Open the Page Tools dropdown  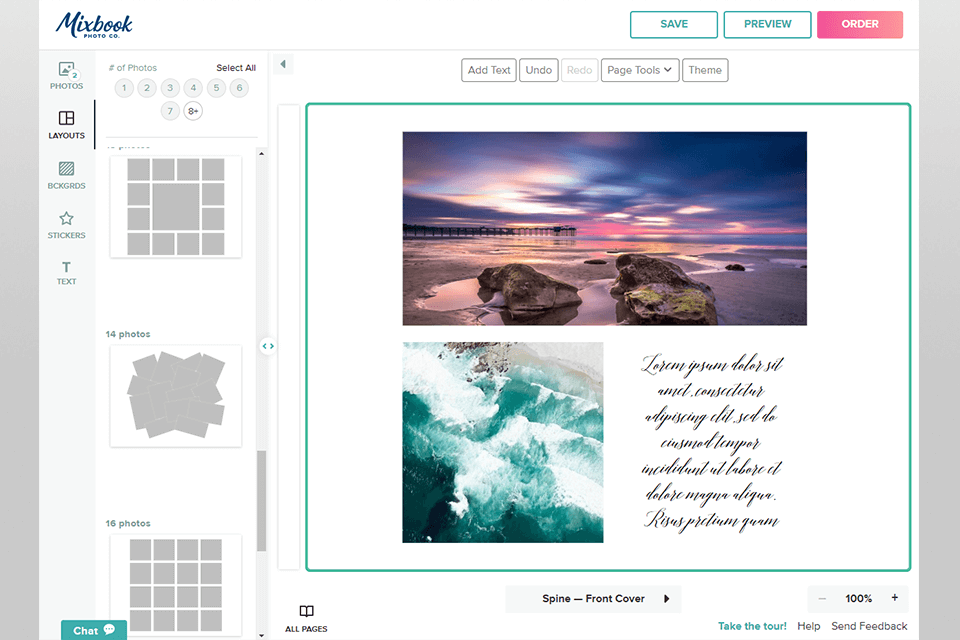[x=640, y=70]
